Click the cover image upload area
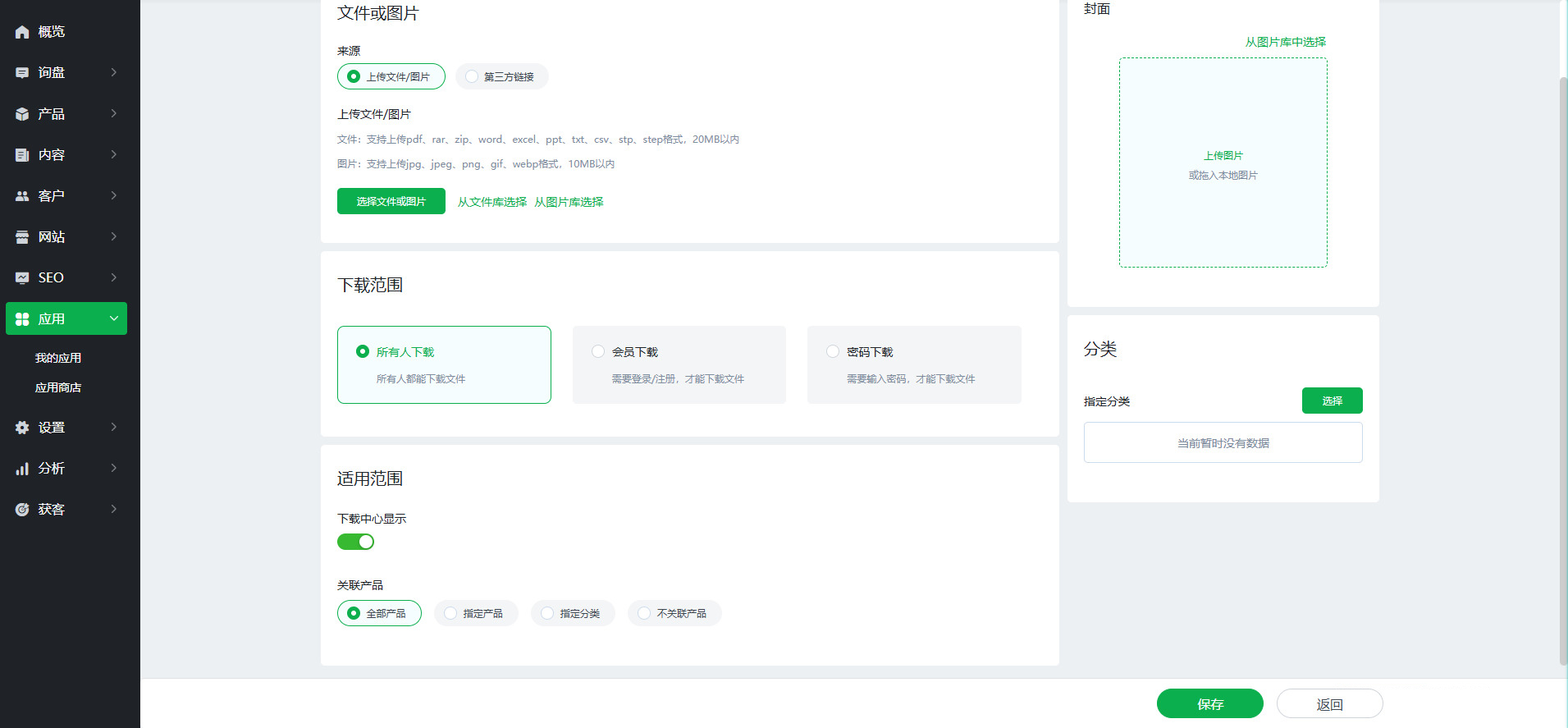 click(x=1223, y=163)
